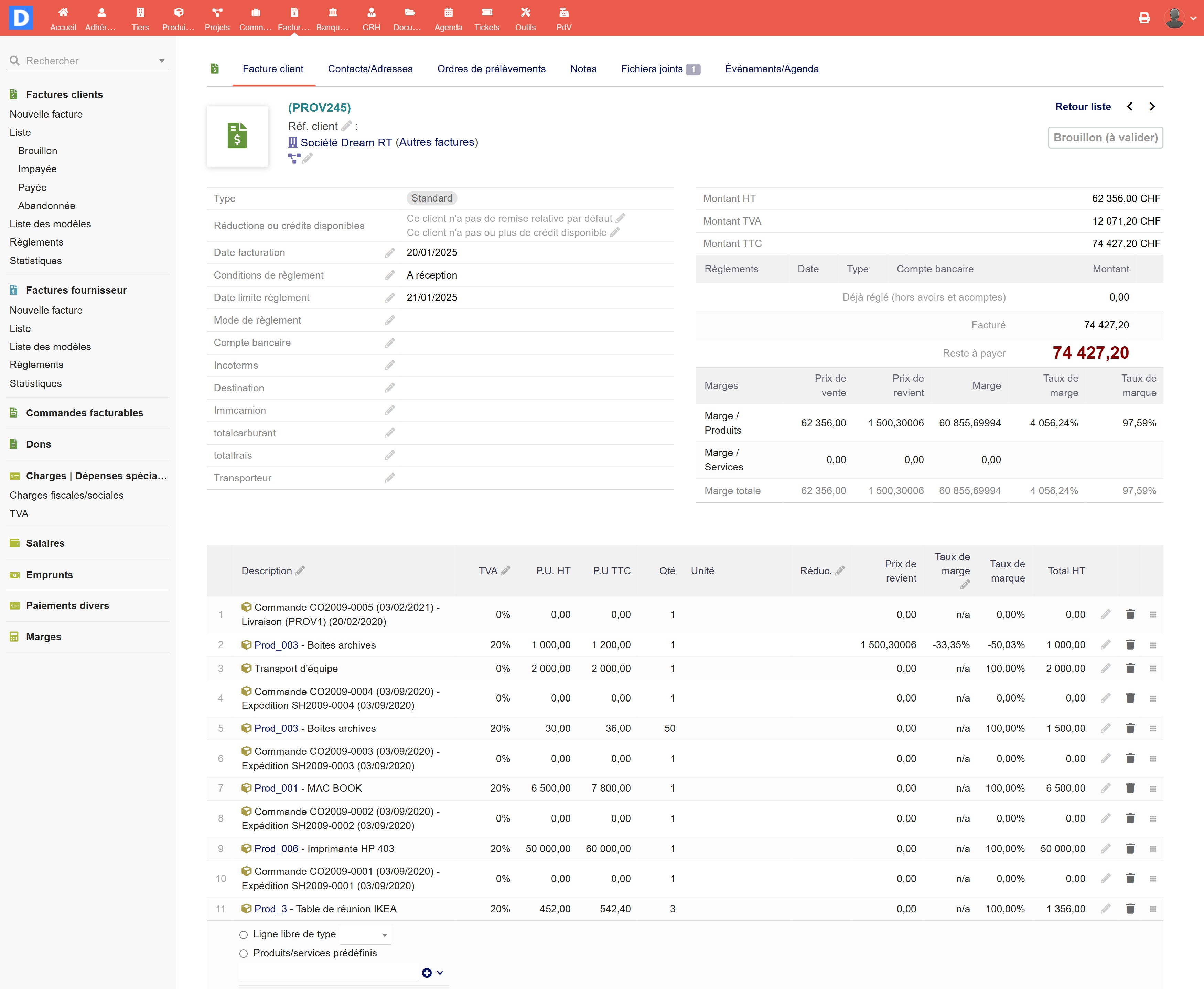Go to previous invoice arrow

tap(1130, 107)
